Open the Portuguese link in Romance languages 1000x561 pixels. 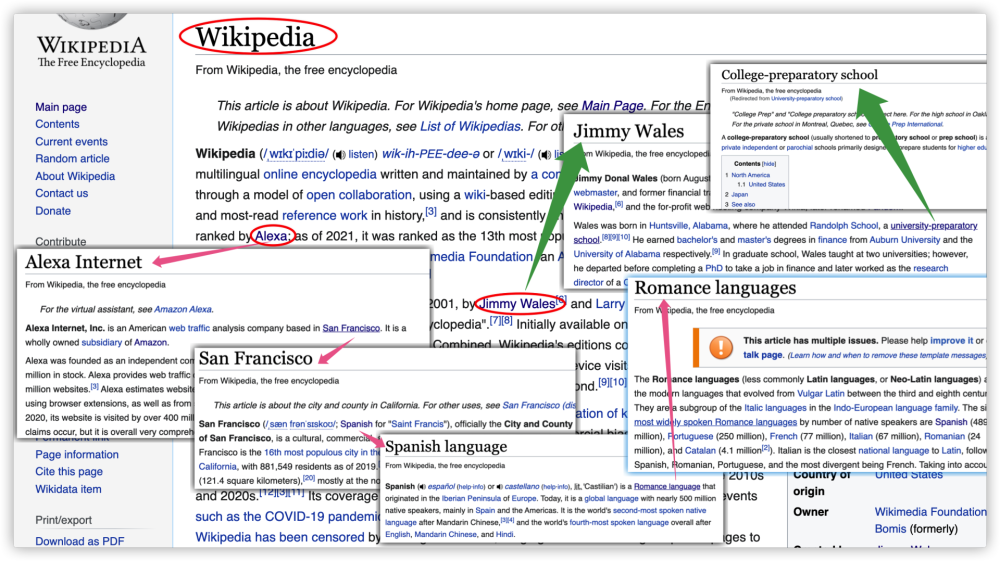click(691, 437)
